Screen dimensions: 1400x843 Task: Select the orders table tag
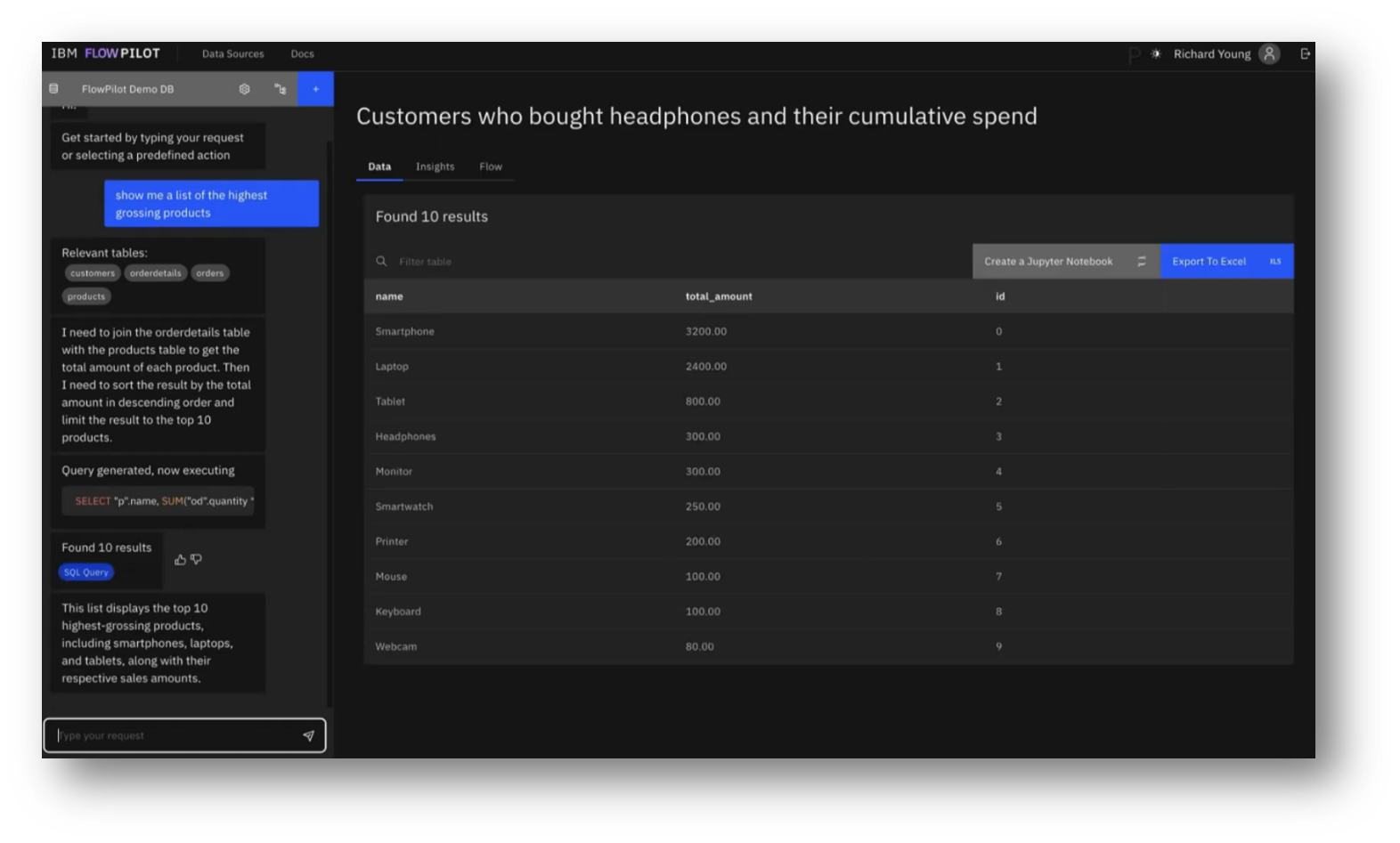[210, 273]
